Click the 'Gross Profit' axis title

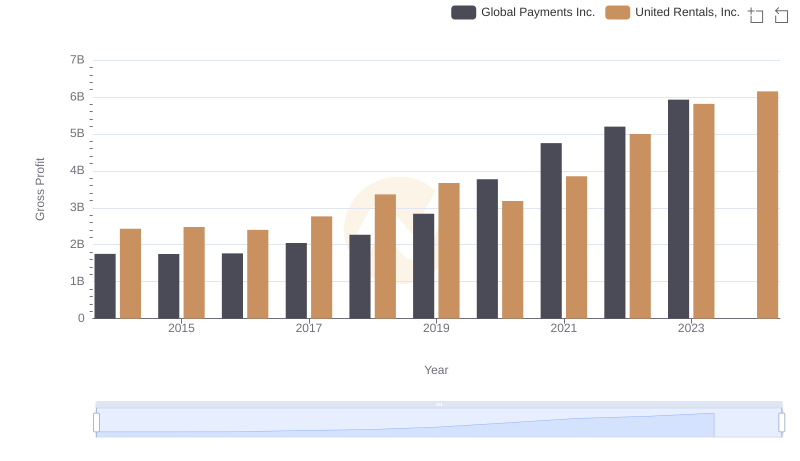click(40, 189)
